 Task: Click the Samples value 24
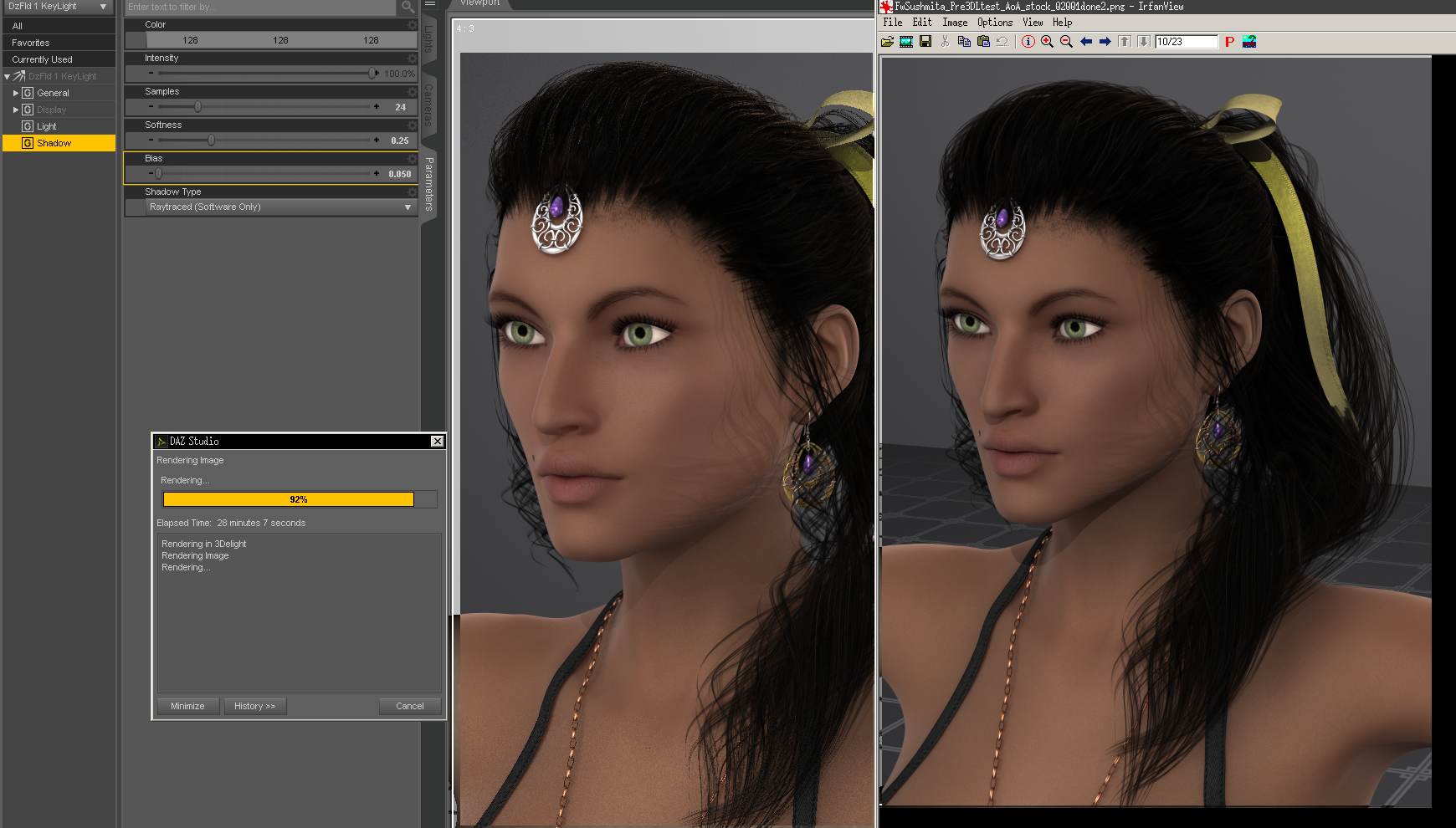pyautogui.click(x=401, y=107)
